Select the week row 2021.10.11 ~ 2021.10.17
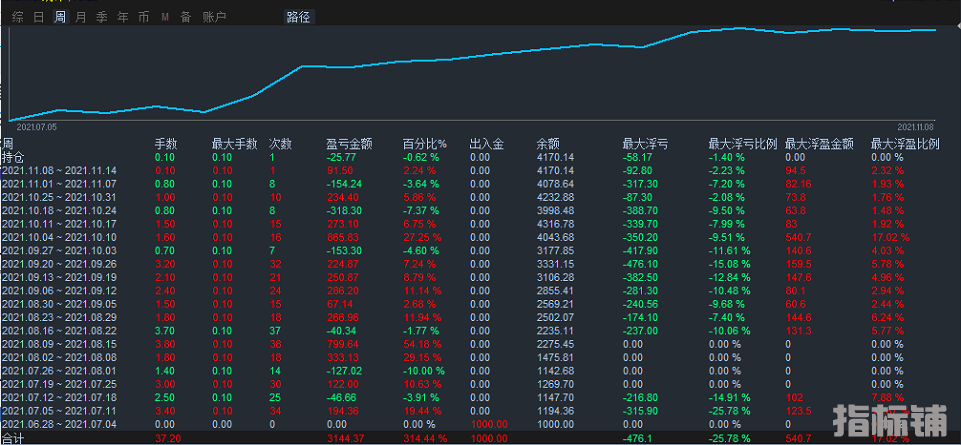The height and width of the screenshot is (445, 961). pos(59,224)
